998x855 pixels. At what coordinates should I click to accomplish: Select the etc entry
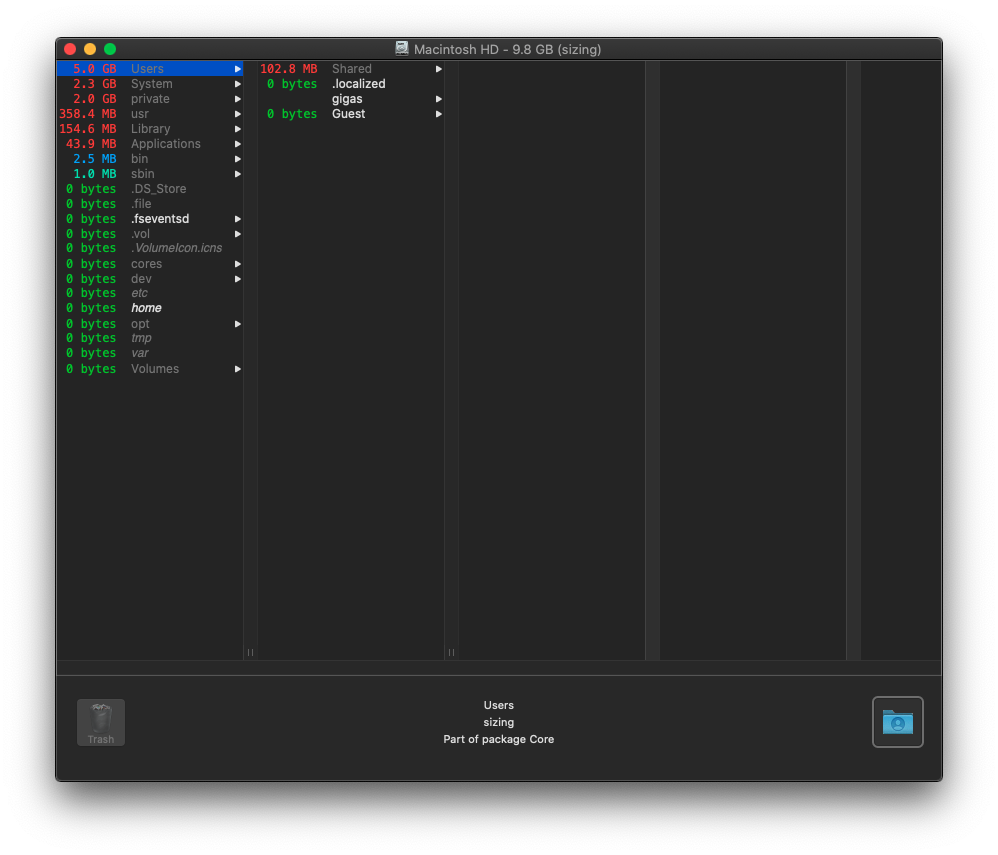point(139,293)
